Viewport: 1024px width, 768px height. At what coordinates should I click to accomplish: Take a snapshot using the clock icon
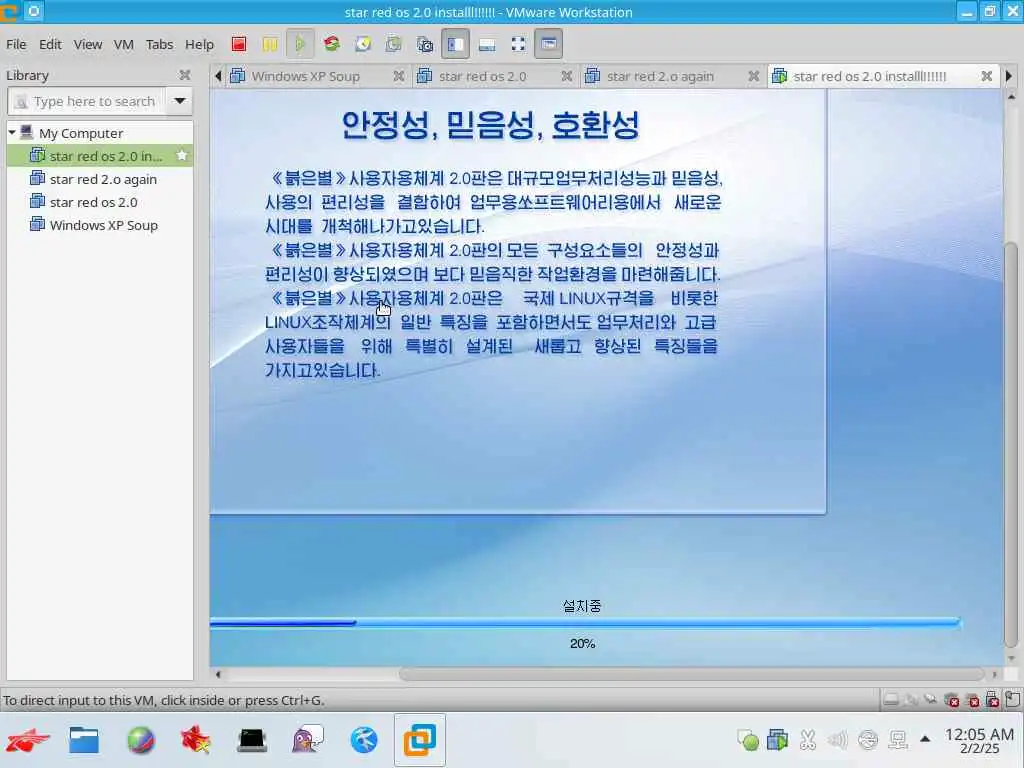click(x=362, y=44)
